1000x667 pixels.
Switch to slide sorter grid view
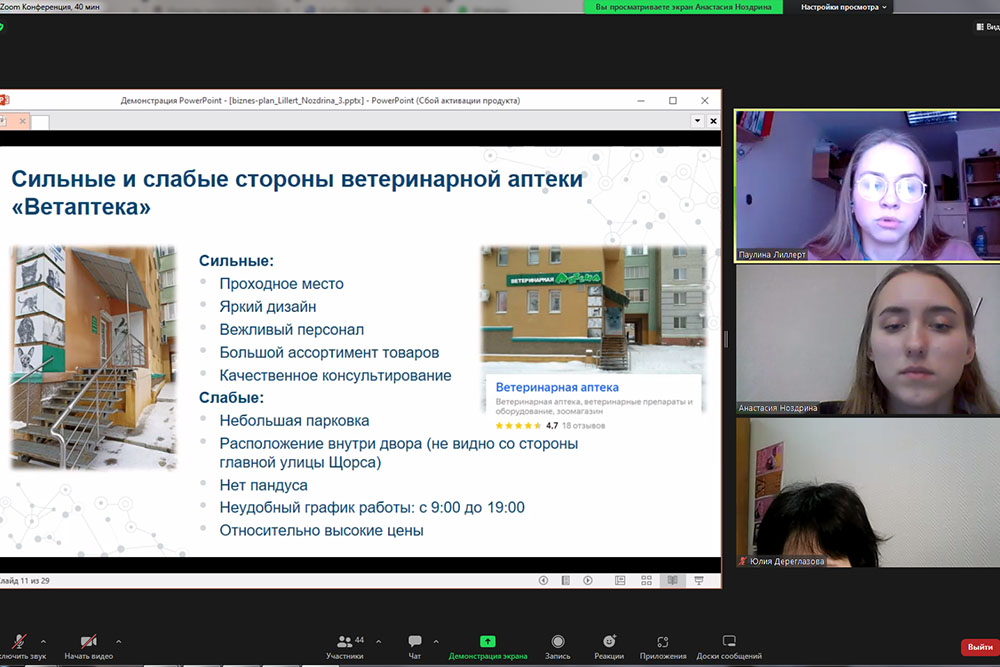tap(647, 580)
